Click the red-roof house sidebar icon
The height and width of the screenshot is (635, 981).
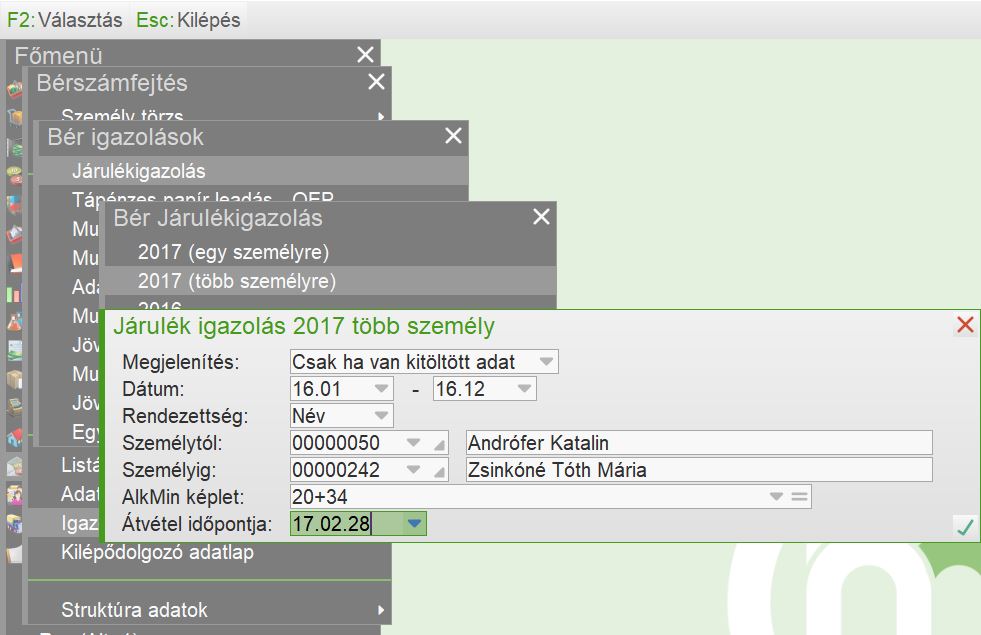point(14,437)
